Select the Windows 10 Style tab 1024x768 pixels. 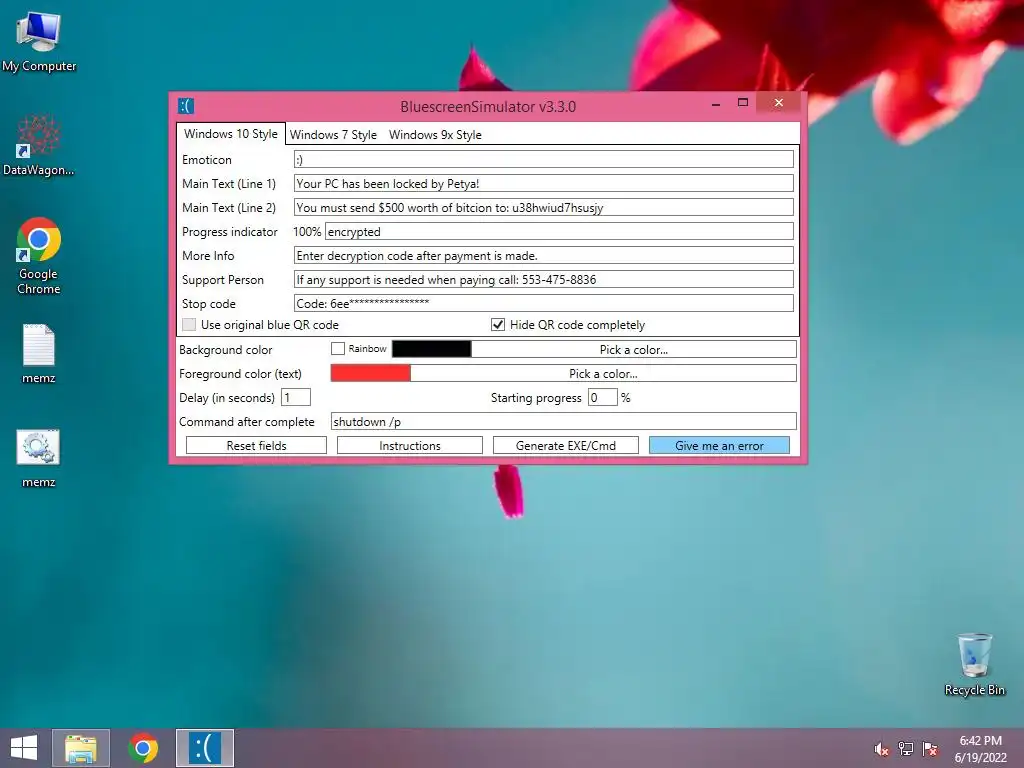click(231, 134)
